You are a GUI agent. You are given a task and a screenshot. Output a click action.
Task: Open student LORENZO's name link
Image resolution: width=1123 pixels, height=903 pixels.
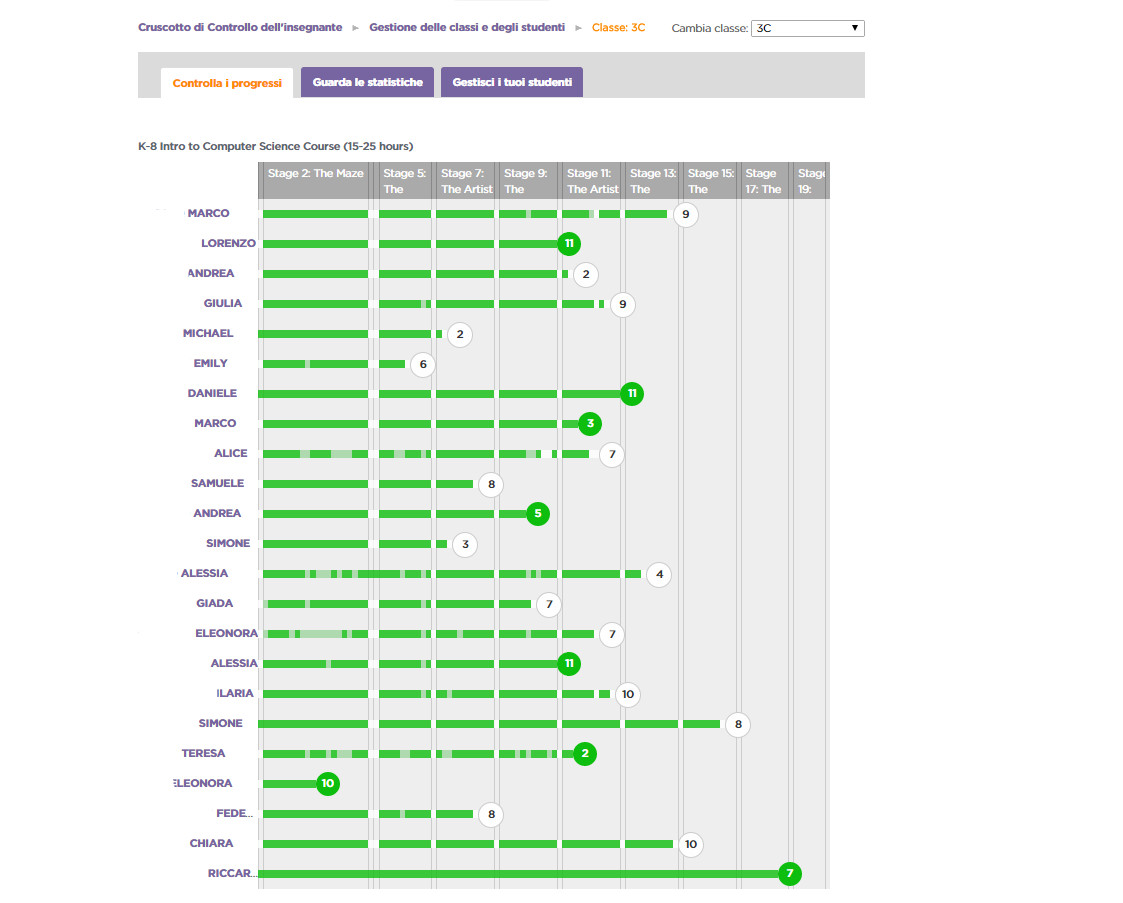[228, 243]
